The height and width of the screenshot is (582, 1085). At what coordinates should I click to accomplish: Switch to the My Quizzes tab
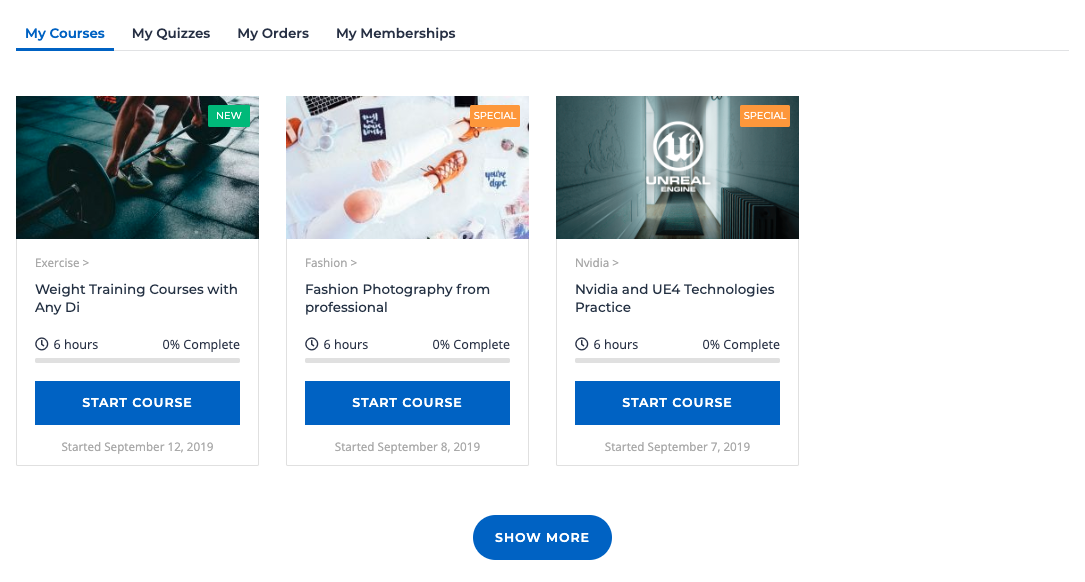coord(171,33)
